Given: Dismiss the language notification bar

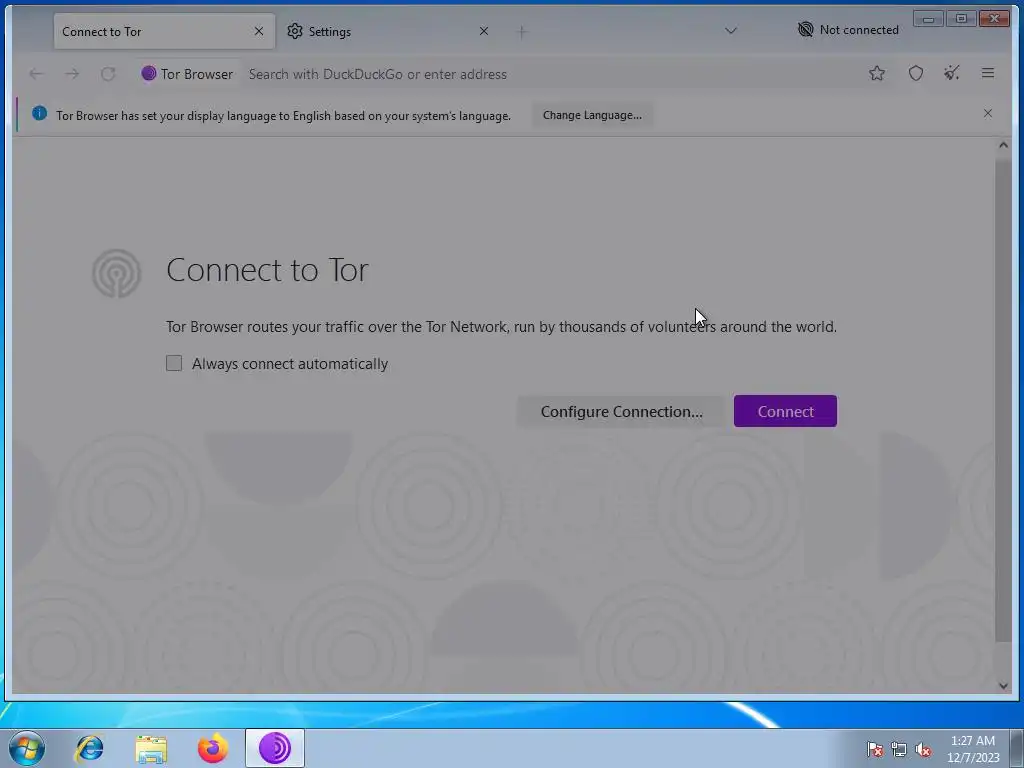Looking at the screenshot, I should tap(987, 114).
